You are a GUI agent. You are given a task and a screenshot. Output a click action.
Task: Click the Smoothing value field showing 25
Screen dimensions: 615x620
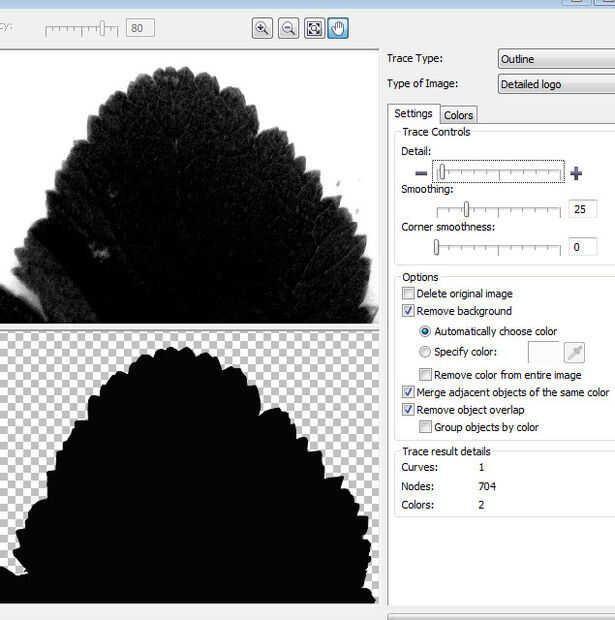(583, 209)
